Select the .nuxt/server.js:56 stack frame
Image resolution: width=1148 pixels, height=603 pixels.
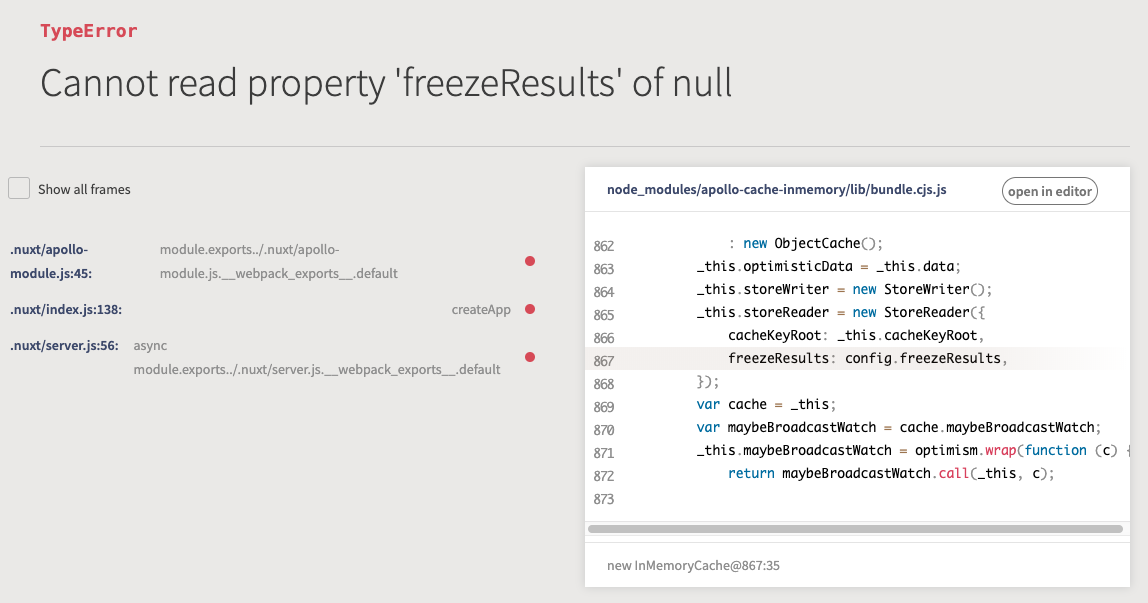point(272,357)
